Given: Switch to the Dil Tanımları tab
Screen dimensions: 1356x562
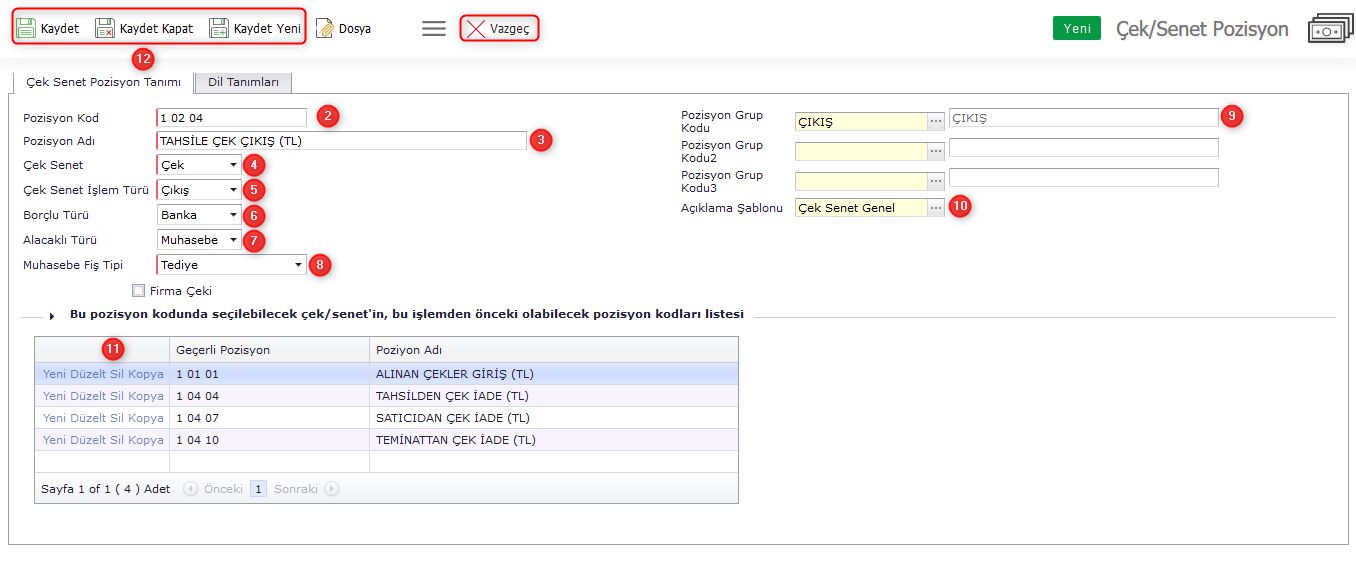Looking at the screenshot, I should coord(243,83).
